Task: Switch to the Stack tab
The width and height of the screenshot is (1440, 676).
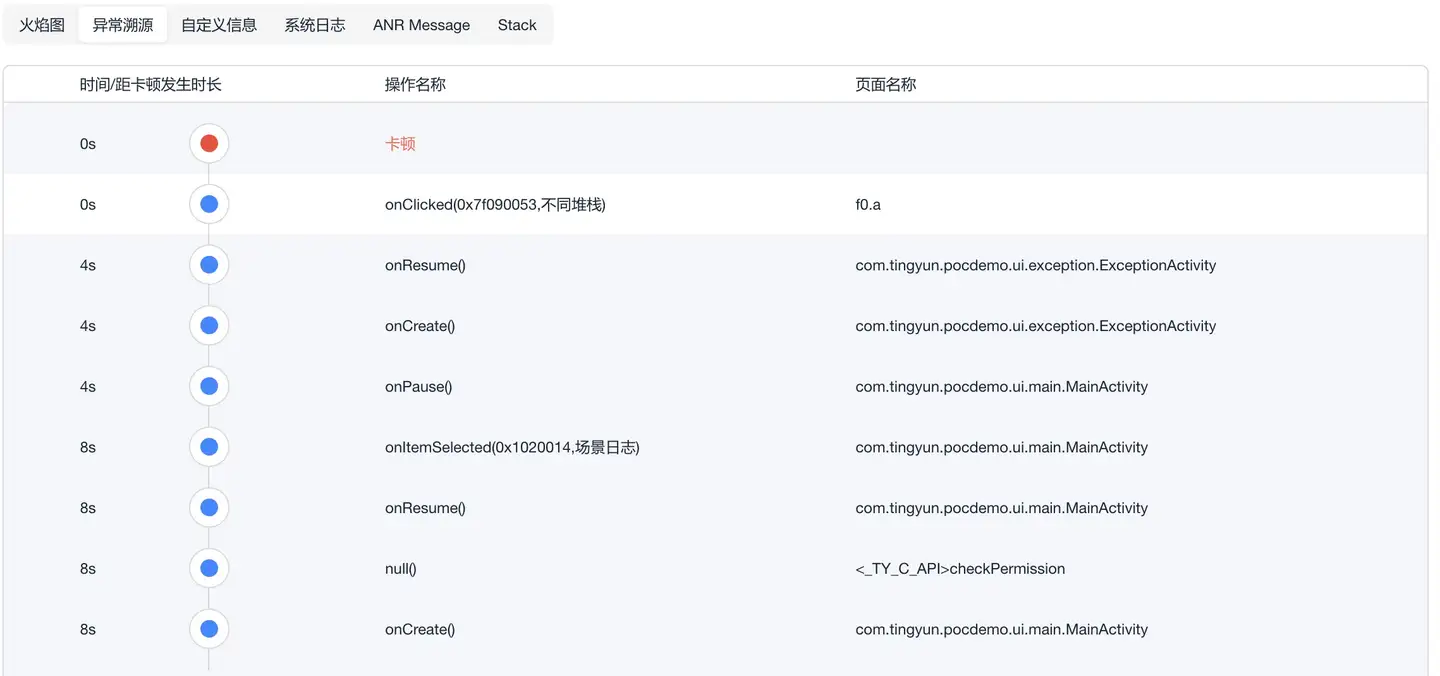Action: (x=517, y=25)
